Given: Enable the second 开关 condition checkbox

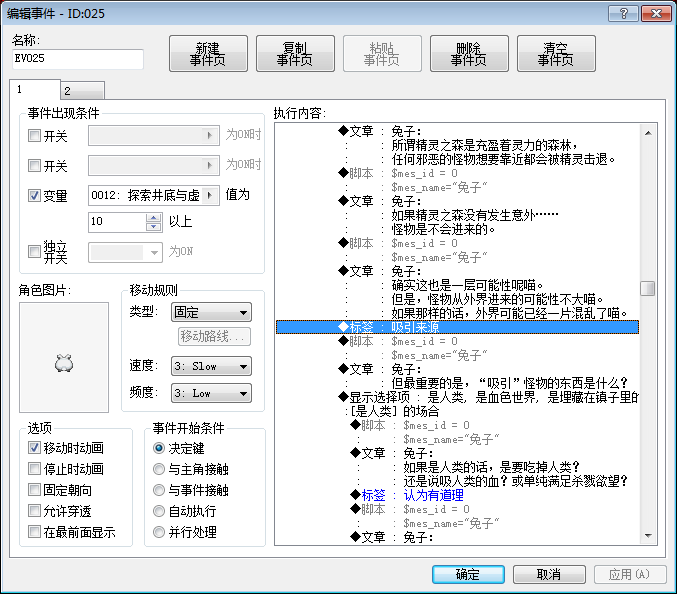Looking at the screenshot, I should tap(34, 165).
